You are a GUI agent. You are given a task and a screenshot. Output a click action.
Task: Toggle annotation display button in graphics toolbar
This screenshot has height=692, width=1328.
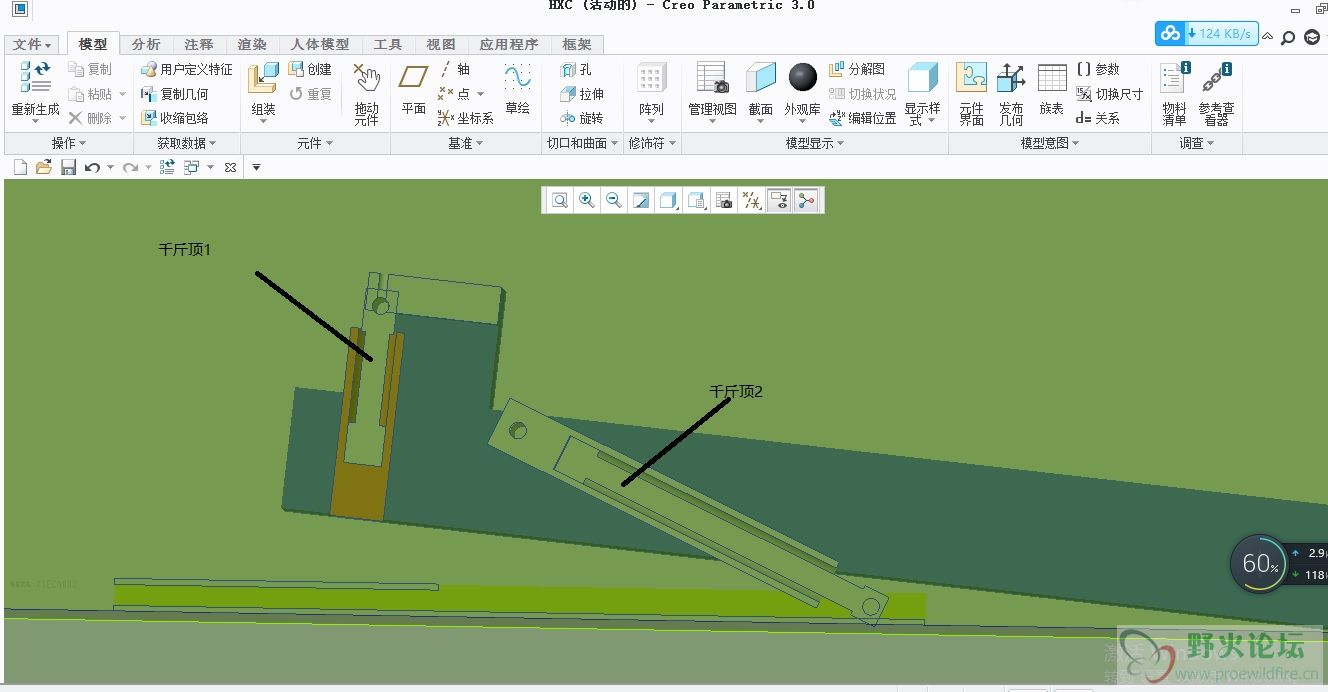coord(778,200)
